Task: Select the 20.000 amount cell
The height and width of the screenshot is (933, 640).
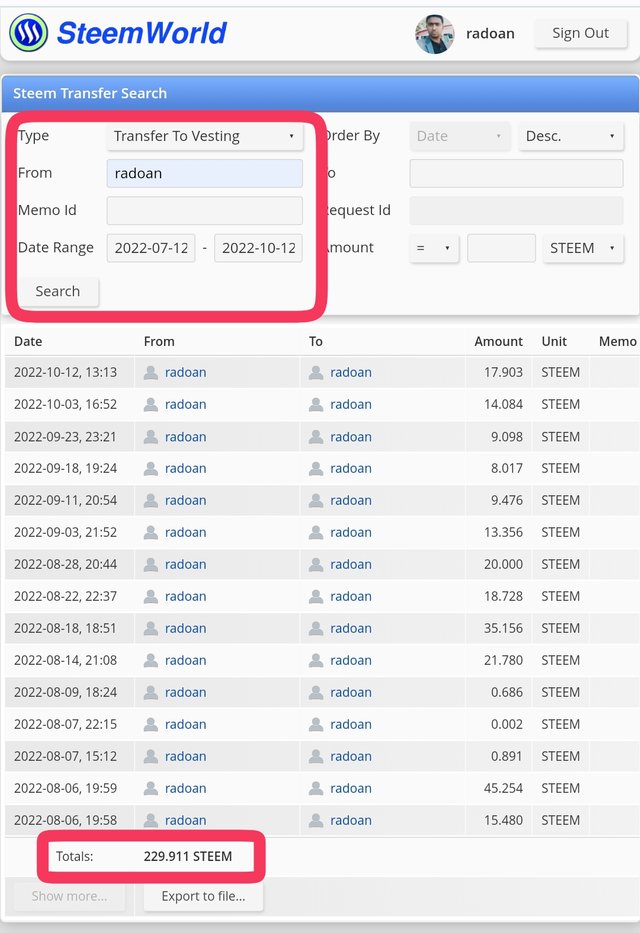Action: (x=503, y=564)
